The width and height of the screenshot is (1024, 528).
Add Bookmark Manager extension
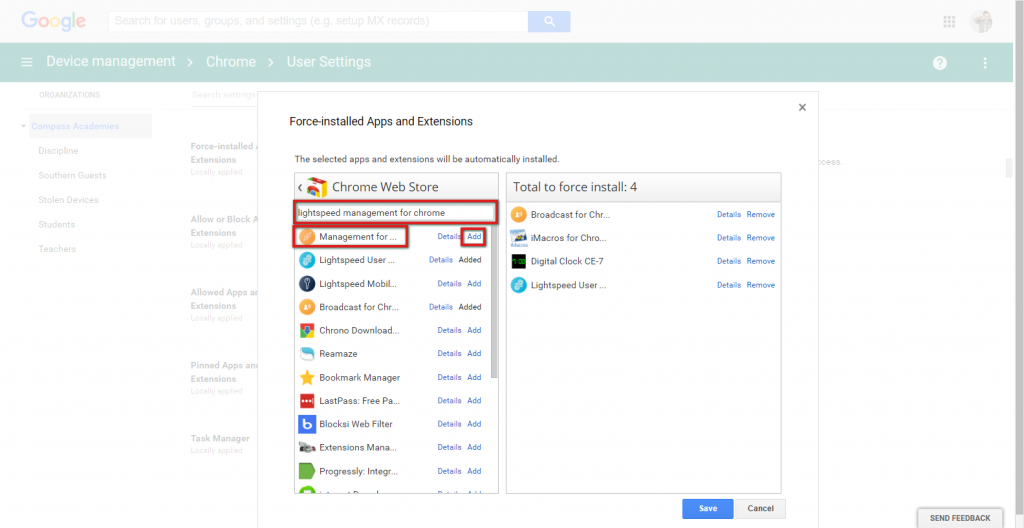tap(474, 378)
